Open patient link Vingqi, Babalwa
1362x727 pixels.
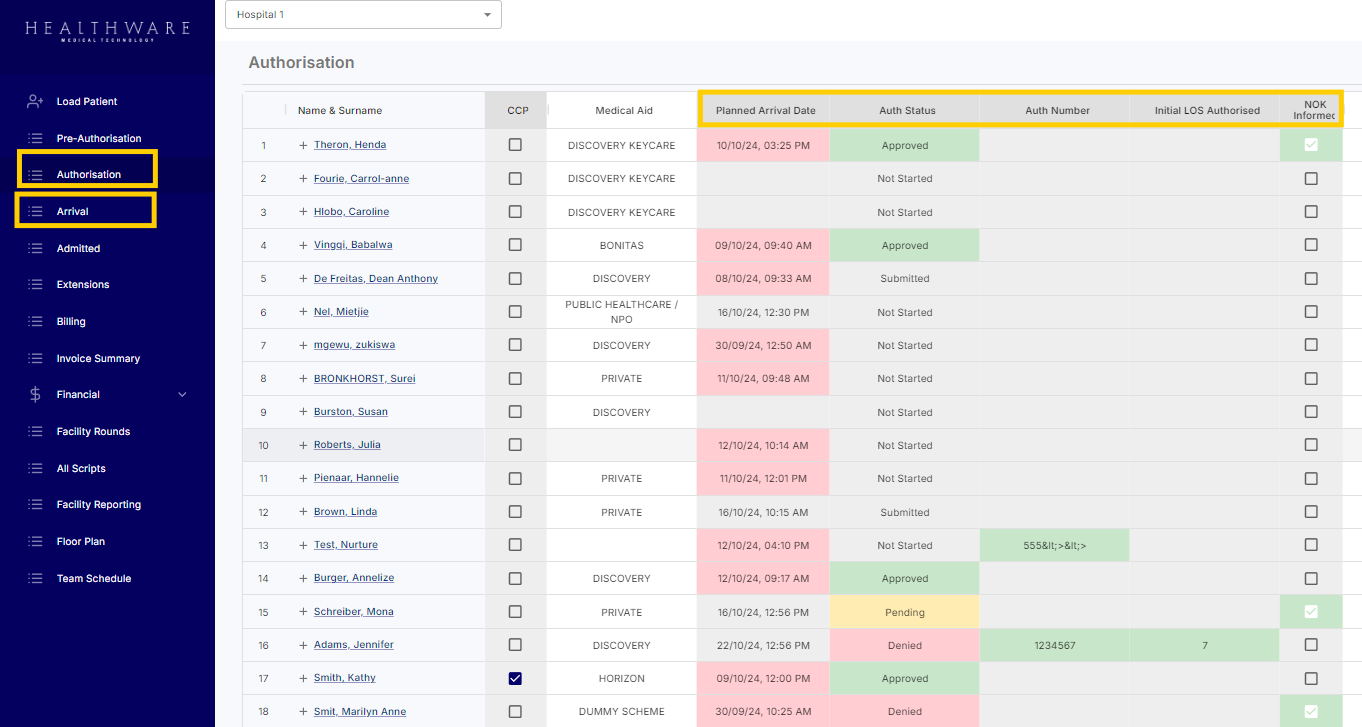pyautogui.click(x=352, y=245)
